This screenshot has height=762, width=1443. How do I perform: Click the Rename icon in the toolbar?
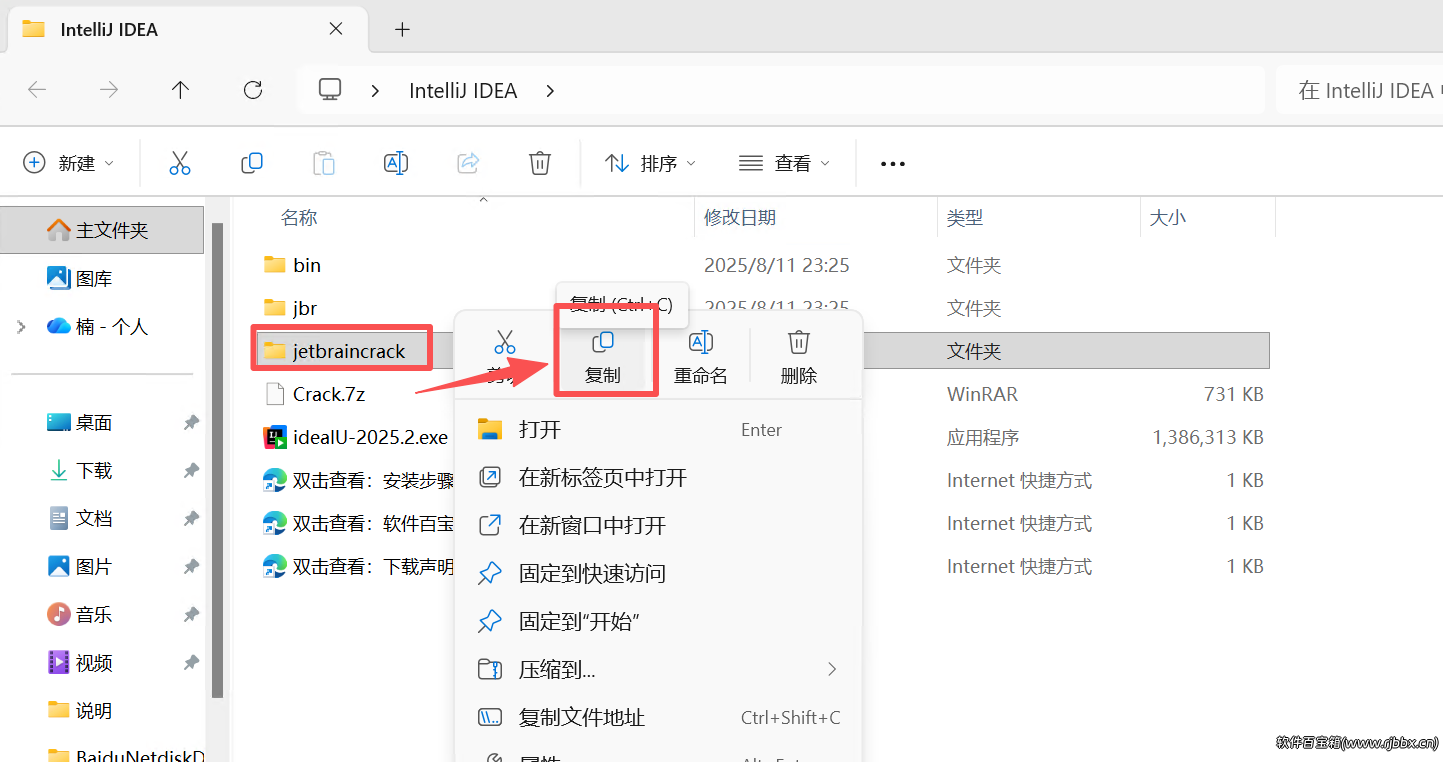pyautogui.click(x=396, y=163)
